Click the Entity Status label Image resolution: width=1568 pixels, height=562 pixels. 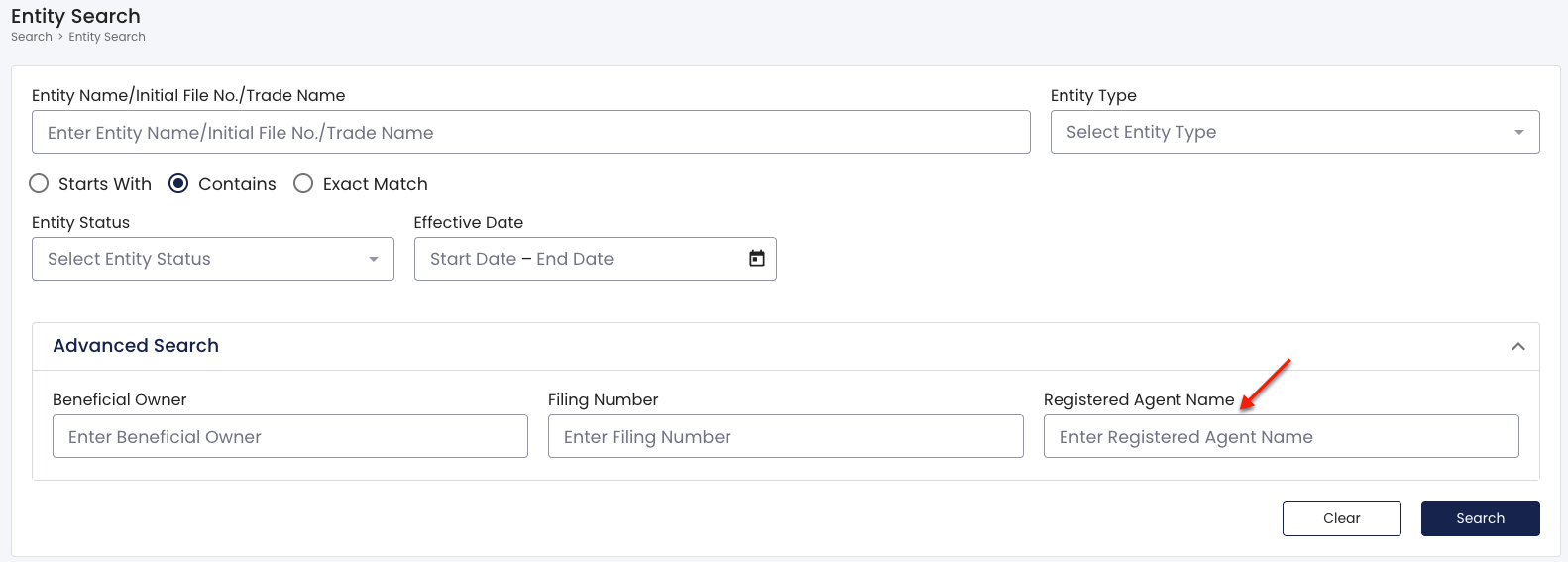coord(80,222)
